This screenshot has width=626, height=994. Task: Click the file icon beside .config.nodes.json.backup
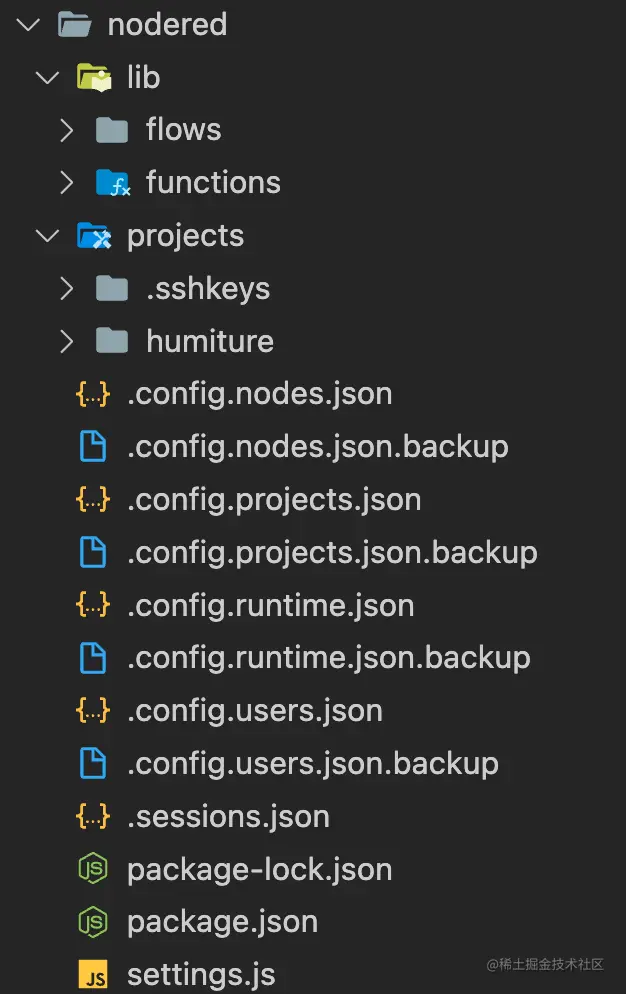pyautogui.click(x=93, y=446)
